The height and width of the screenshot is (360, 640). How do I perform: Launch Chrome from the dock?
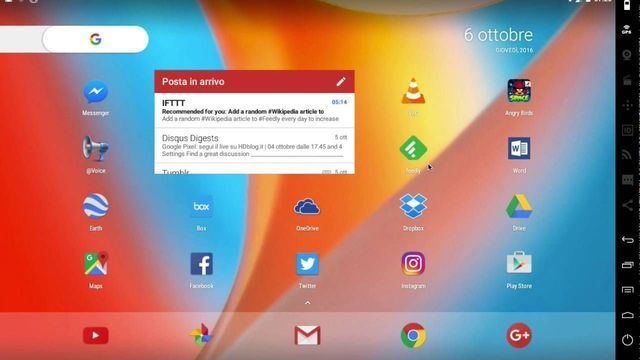tap(413, 335)
